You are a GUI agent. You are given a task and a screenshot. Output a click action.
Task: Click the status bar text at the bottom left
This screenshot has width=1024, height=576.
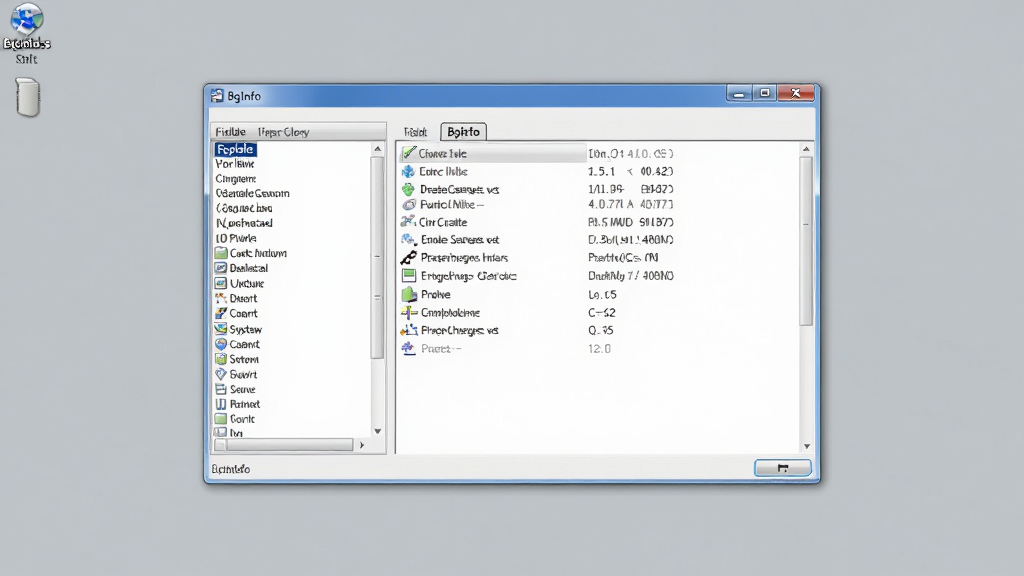[x=231, y=469]
